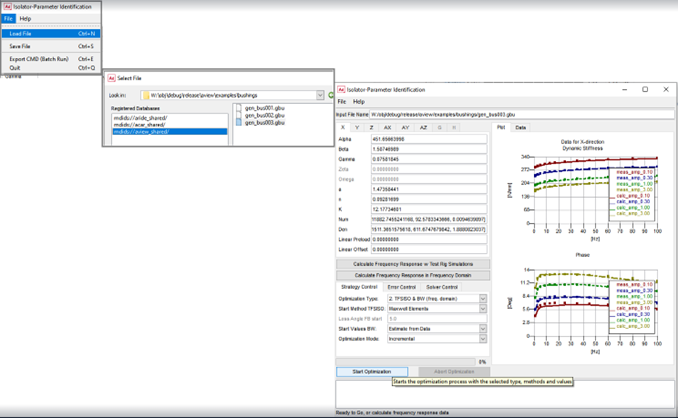Click the Alpha value input field
The image size is (678, 418).
pos(429,139)
